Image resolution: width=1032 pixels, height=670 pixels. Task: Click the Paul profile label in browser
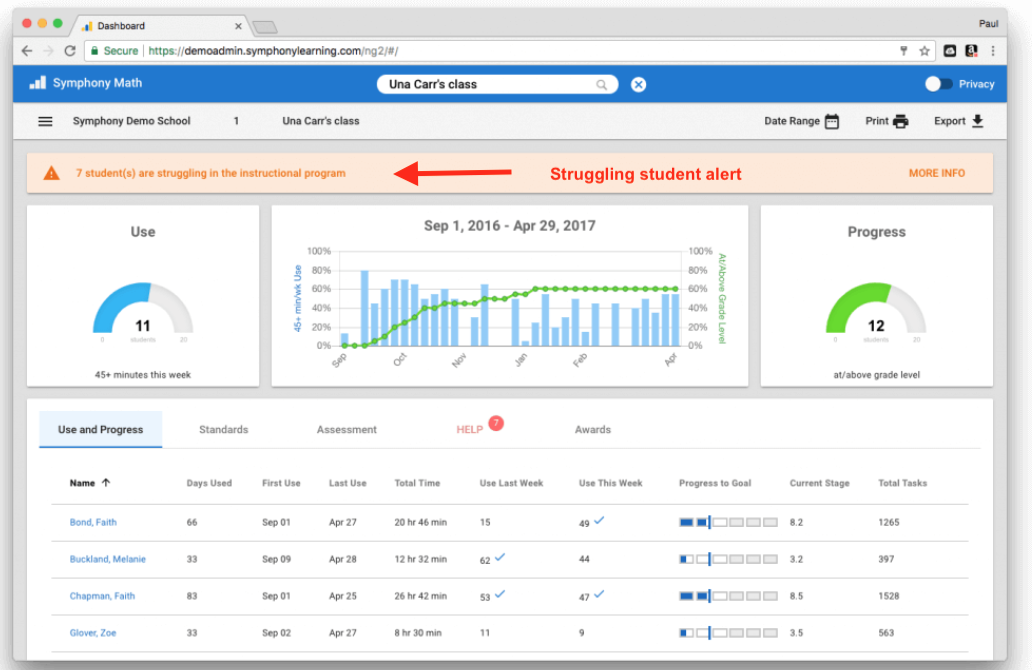(988, 24)
